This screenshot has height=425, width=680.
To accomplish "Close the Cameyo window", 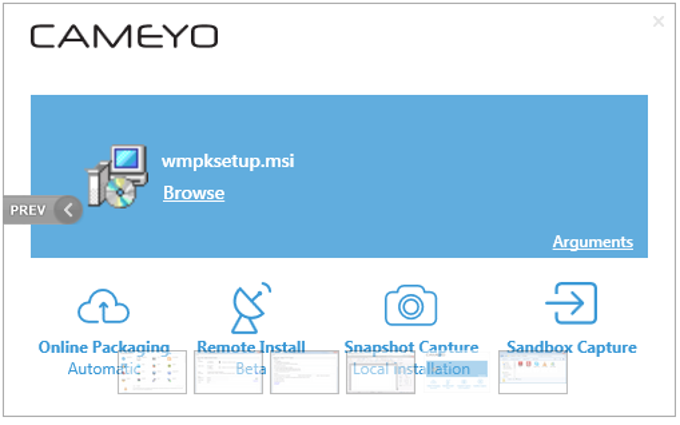I will click(x=658, y=21).
